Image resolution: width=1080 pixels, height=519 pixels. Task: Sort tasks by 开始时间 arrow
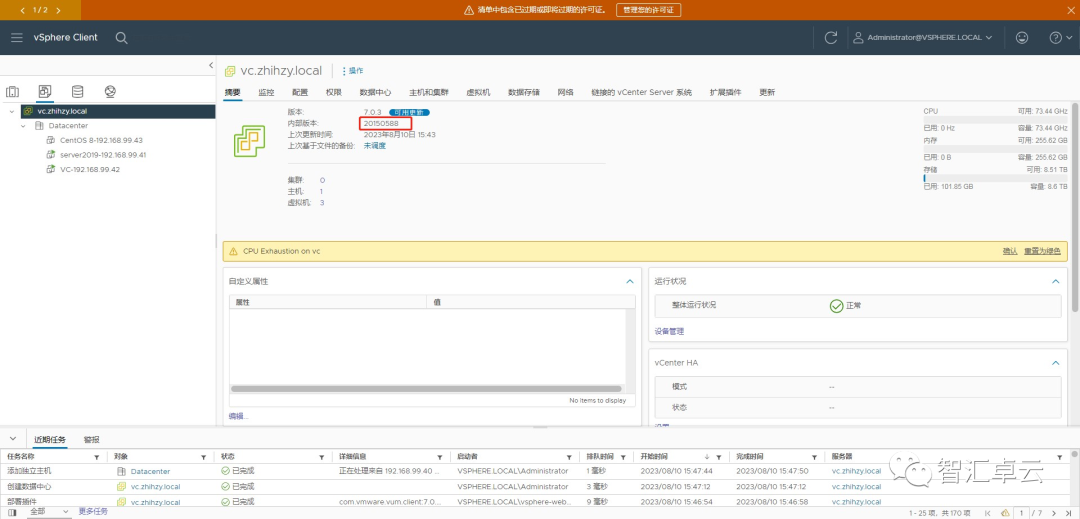tap(707, 457)
